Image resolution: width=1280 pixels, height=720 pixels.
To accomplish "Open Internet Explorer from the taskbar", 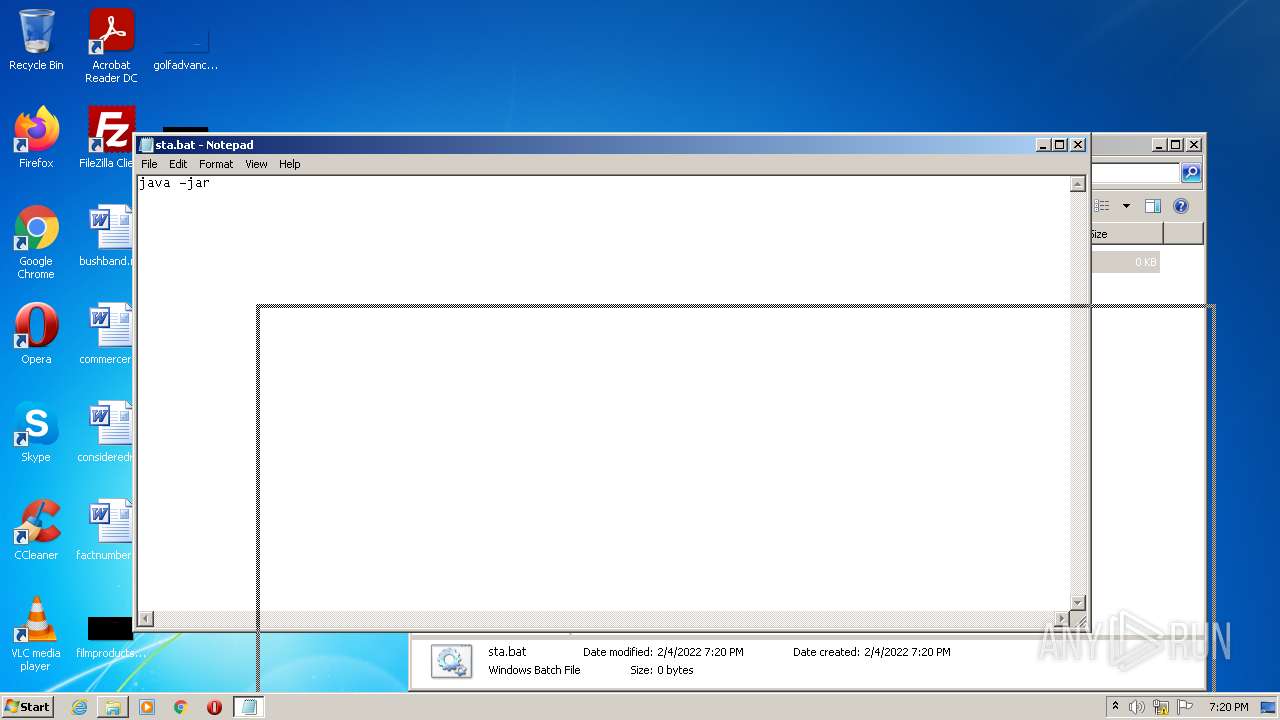I will [x=79, y=707].
